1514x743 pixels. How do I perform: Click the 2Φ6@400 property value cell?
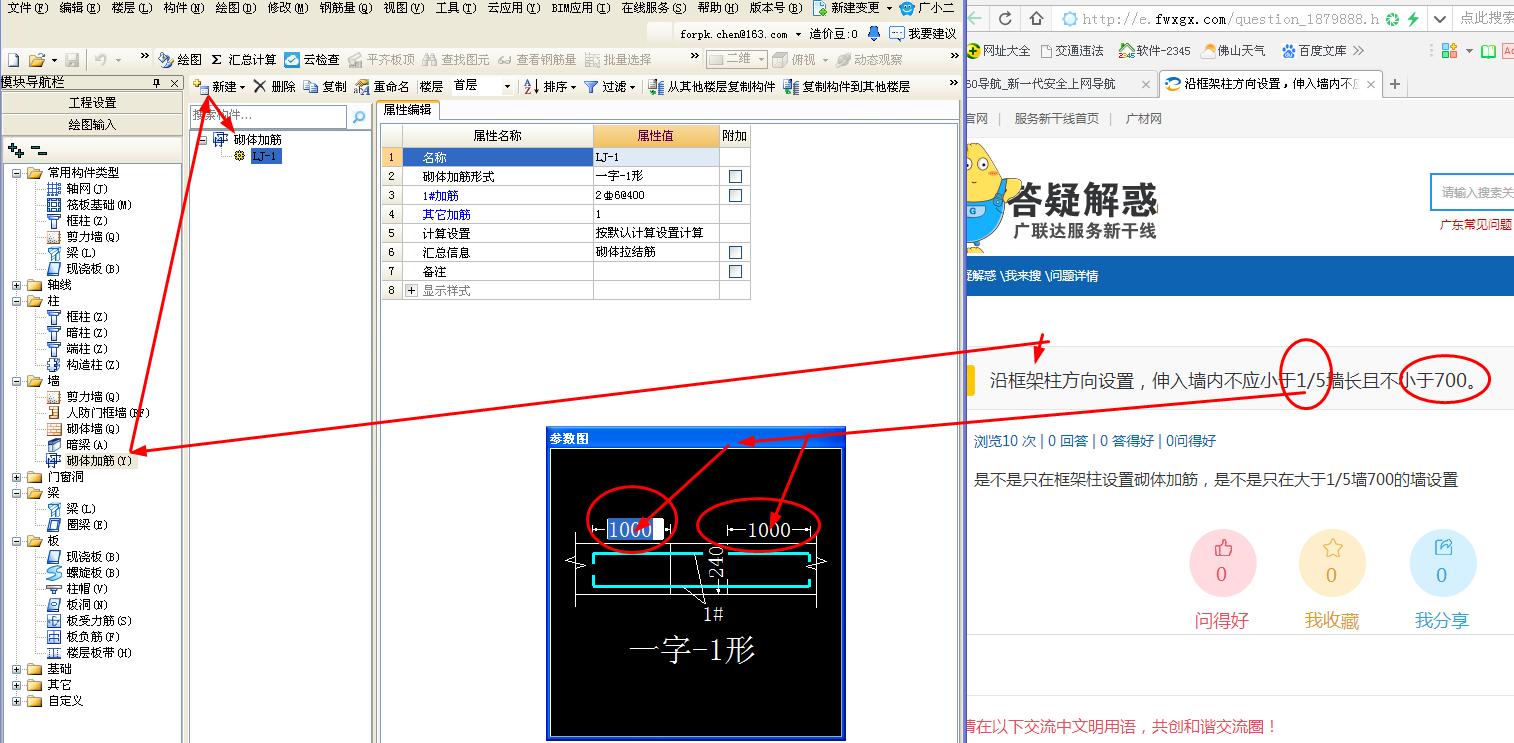tap(656, 195)
